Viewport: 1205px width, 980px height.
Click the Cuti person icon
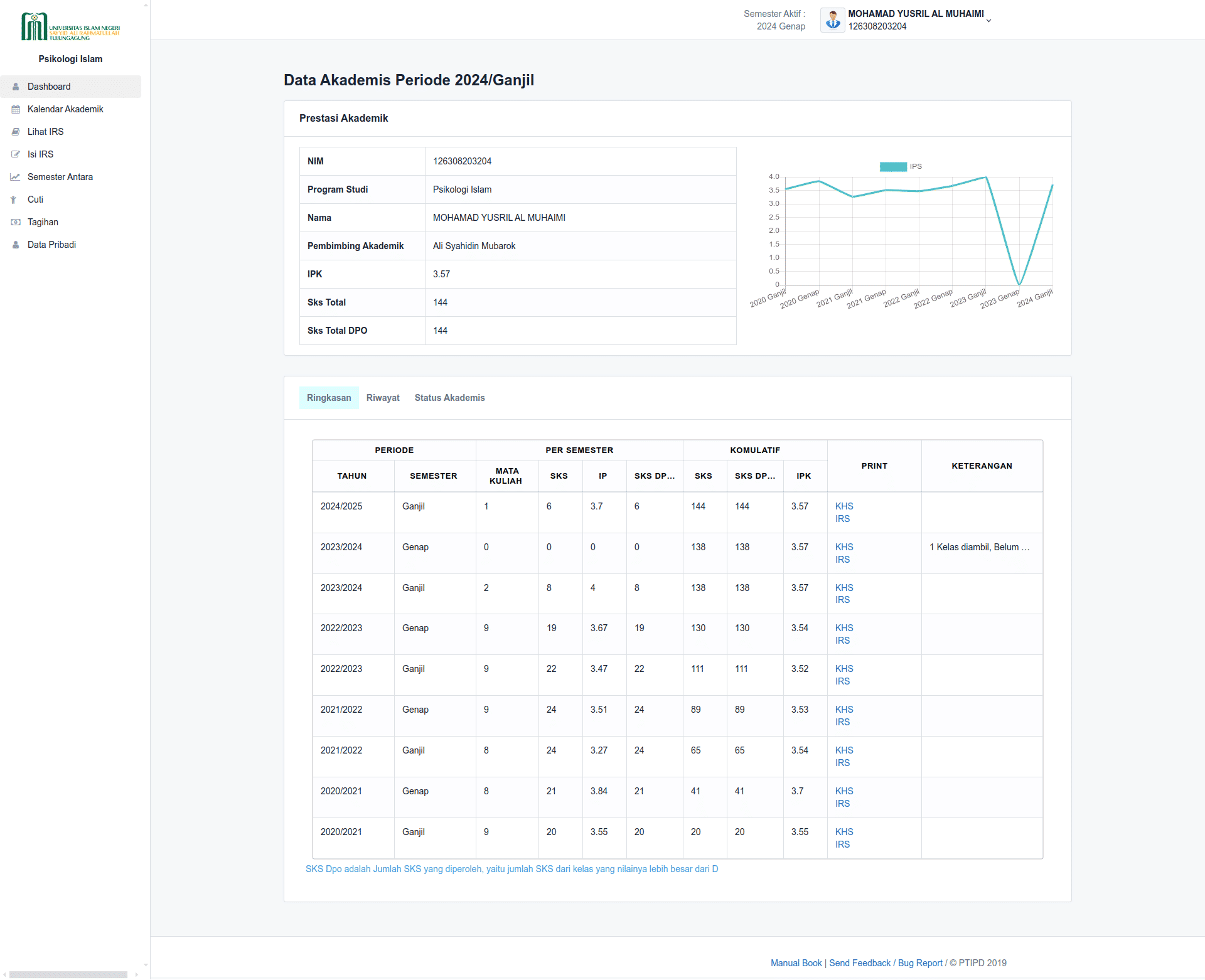[x=13, y=200]
